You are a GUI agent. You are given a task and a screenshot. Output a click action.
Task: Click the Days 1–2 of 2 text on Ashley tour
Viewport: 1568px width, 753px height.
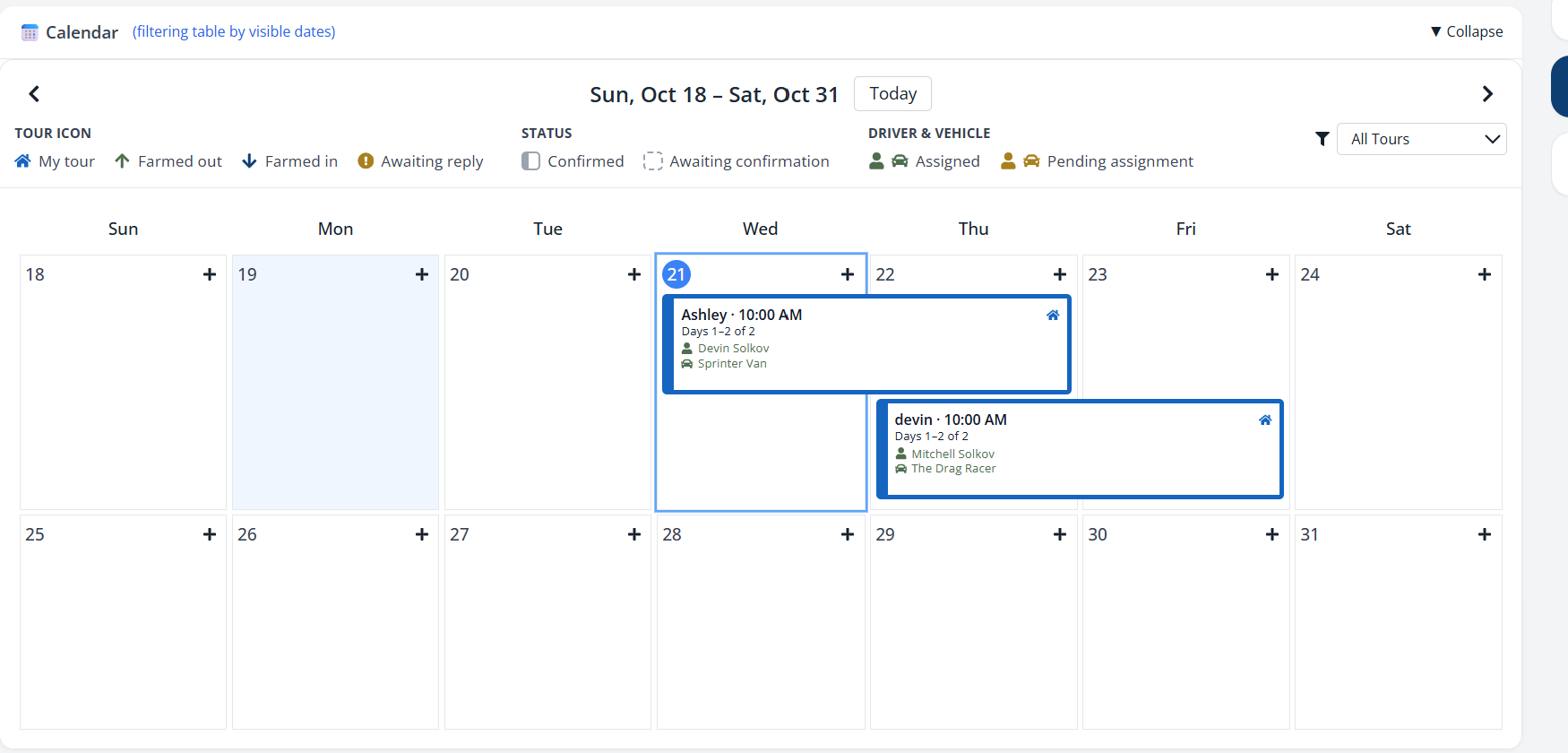coord(718,331)
